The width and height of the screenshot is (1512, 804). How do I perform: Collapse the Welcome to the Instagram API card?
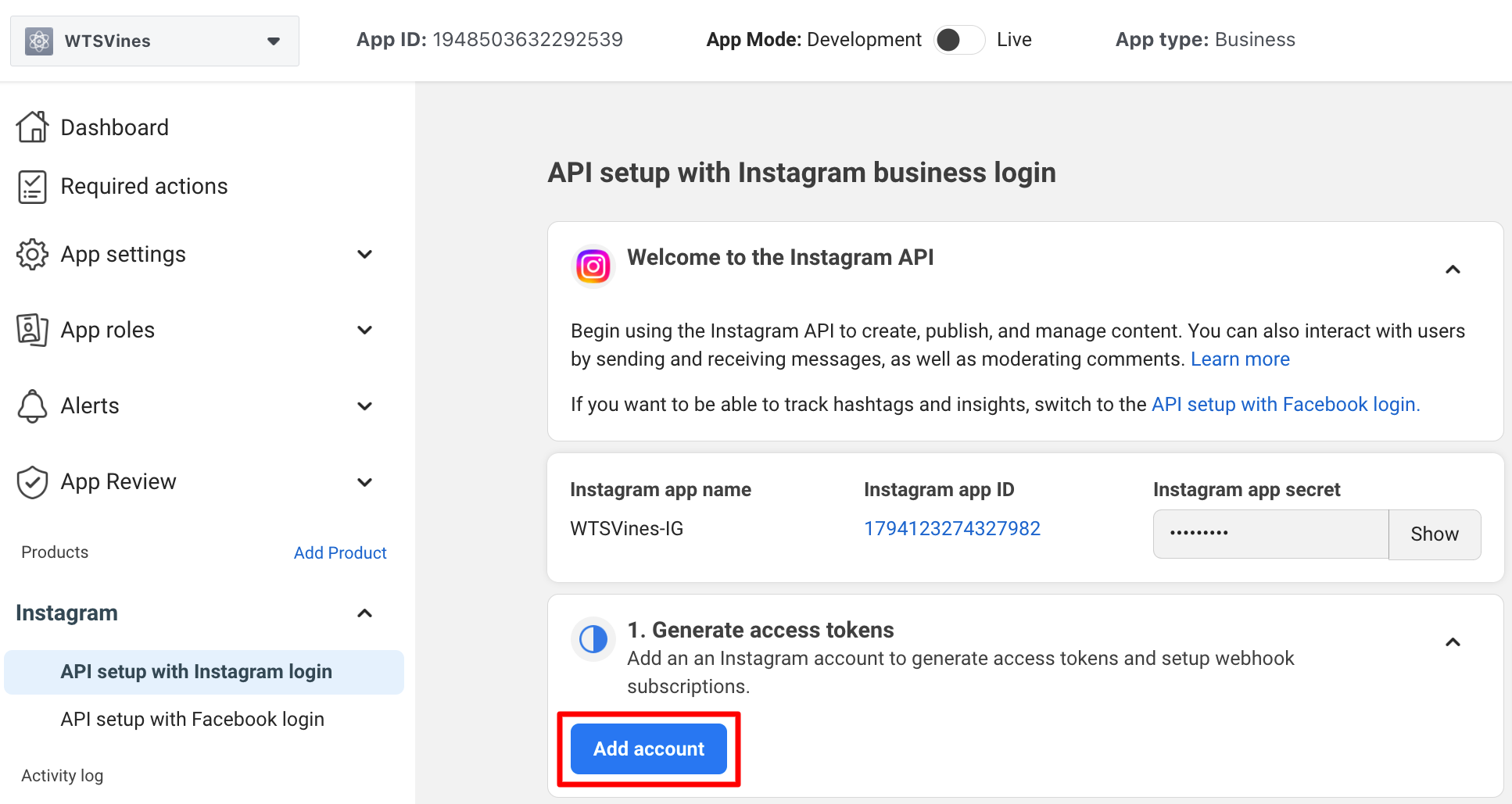(1453, 270)
